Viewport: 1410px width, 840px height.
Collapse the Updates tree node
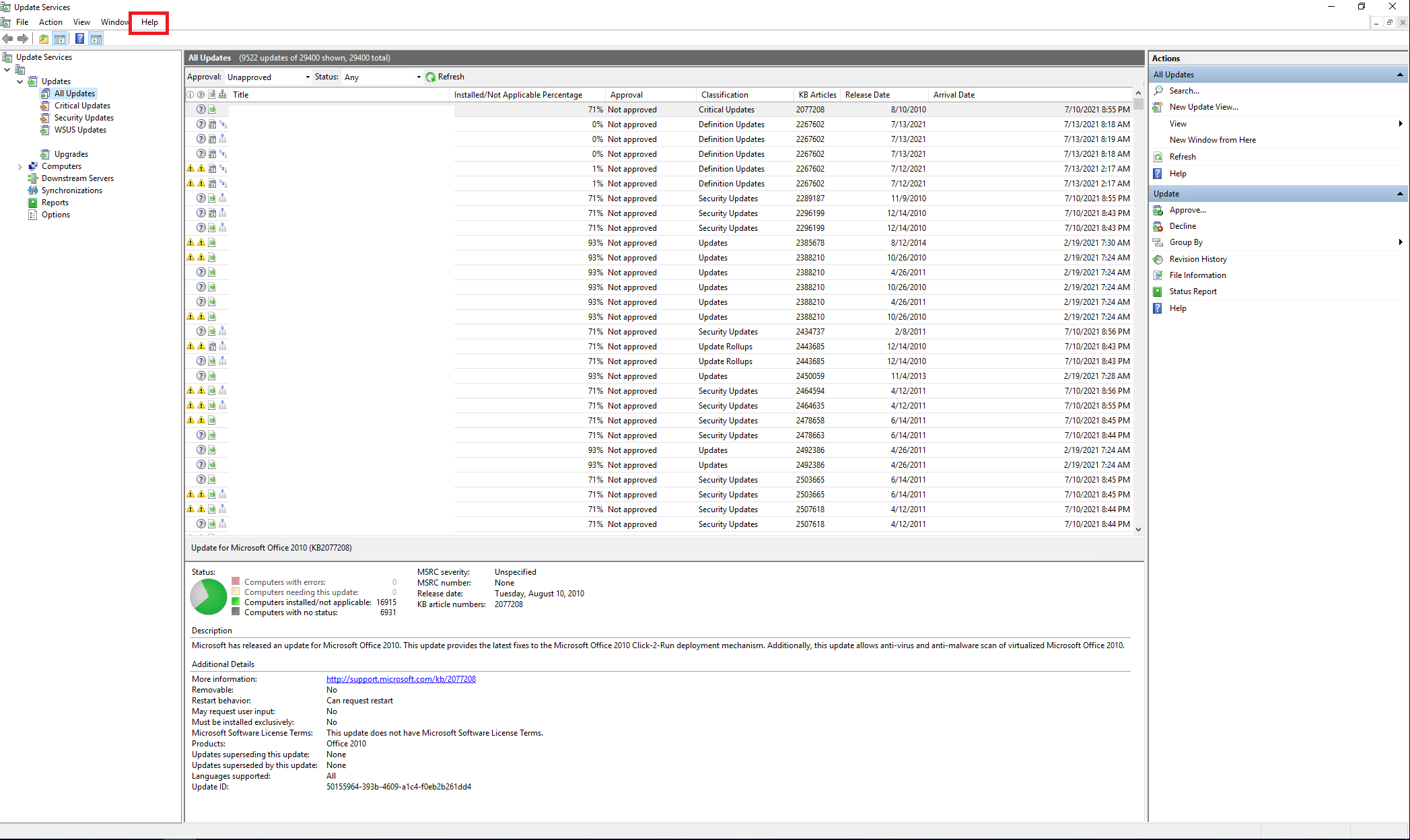pos(20,81)
